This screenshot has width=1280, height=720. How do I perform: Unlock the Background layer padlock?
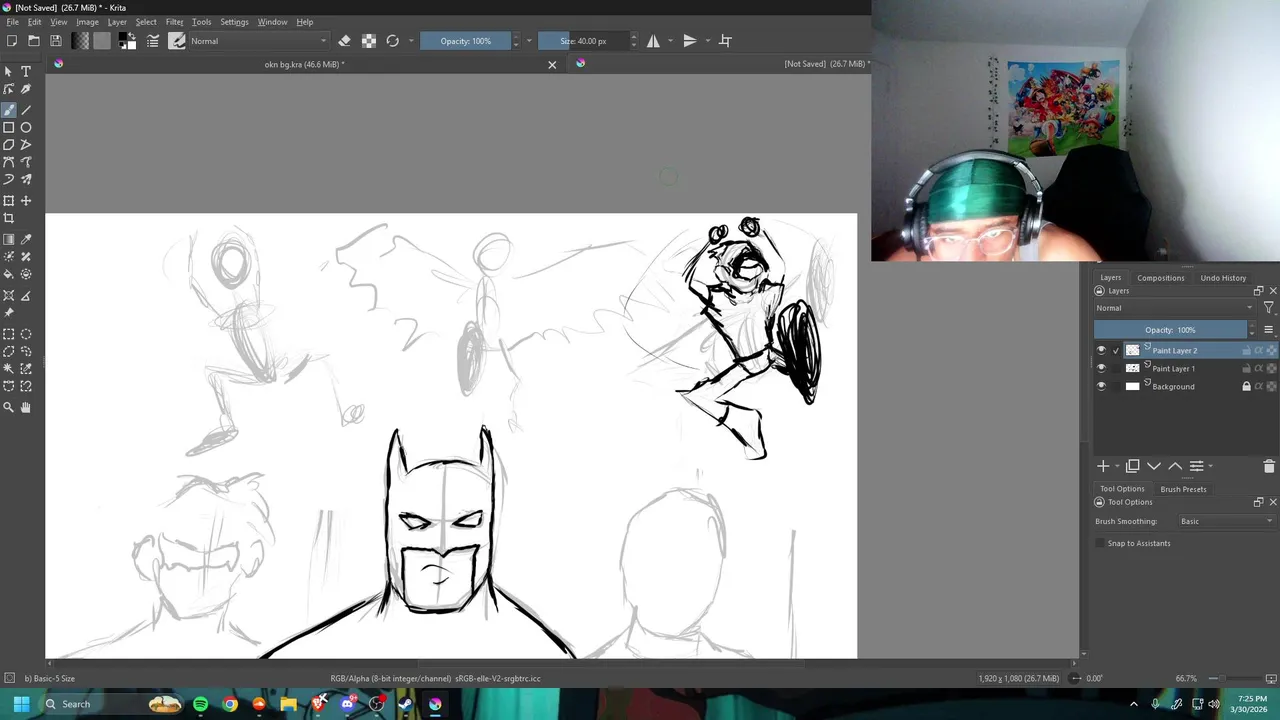point(1246,387)
